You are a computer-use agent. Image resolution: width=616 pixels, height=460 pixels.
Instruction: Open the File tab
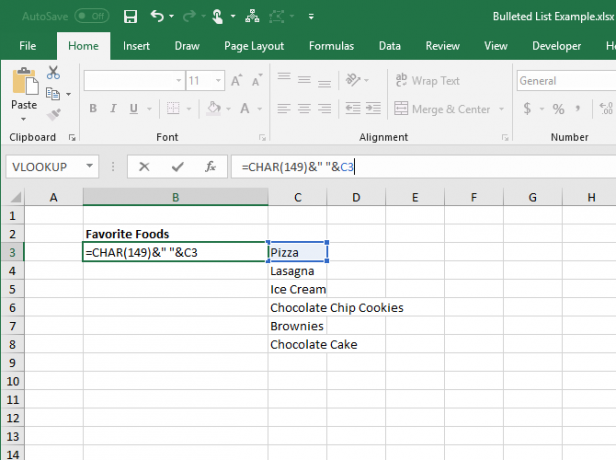click(28, 46)
